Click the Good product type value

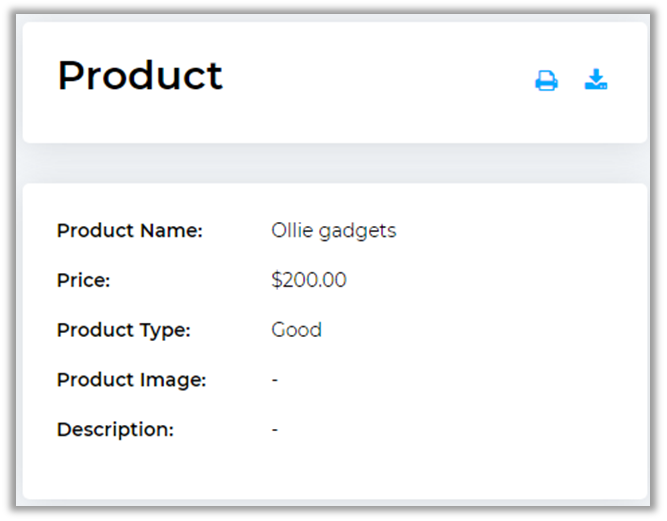(x=296, y=330)
